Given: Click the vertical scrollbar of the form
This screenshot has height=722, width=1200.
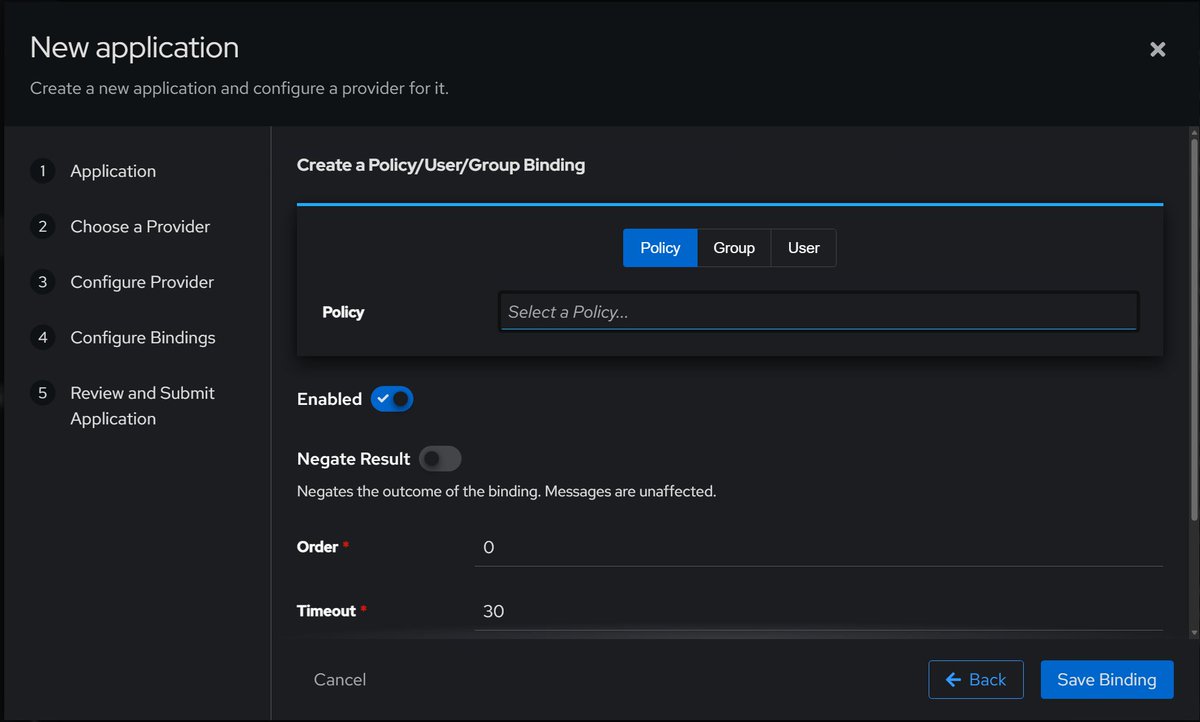Looking at the screenshot, I should click(1192, 330).
